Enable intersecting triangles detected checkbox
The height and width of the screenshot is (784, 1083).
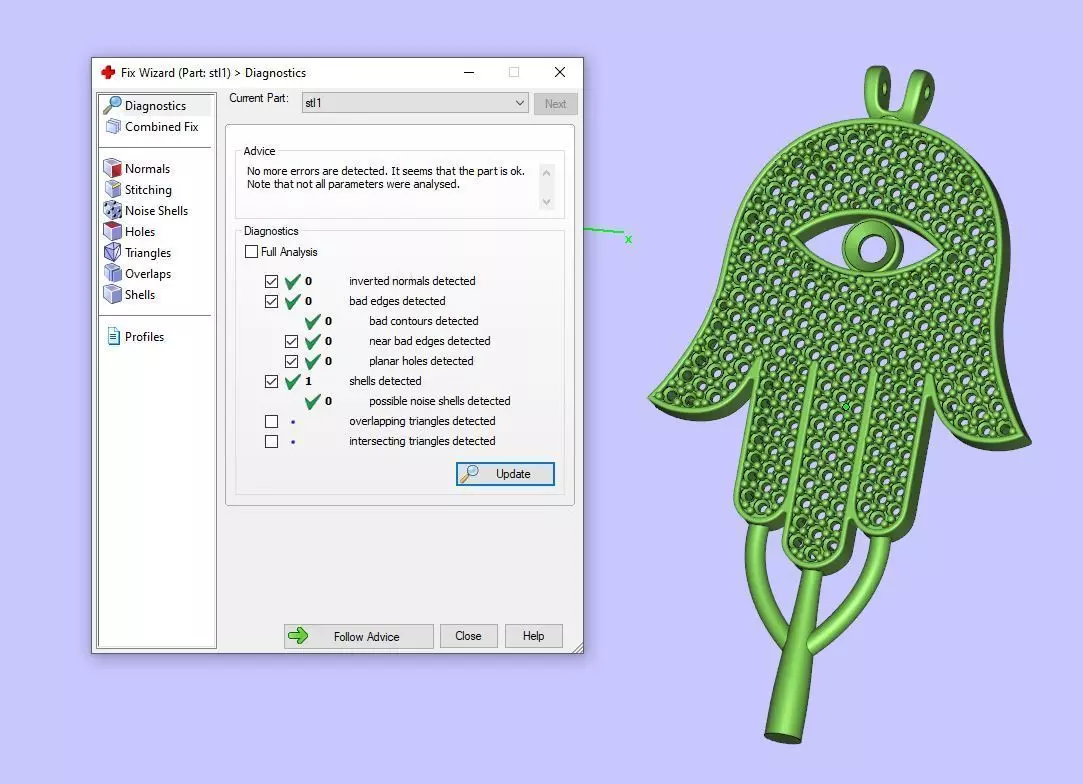pyautogui.click(x=271, y=441)
